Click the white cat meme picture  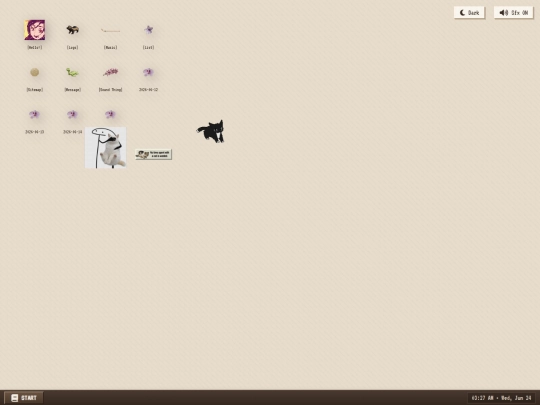[105, 148]
